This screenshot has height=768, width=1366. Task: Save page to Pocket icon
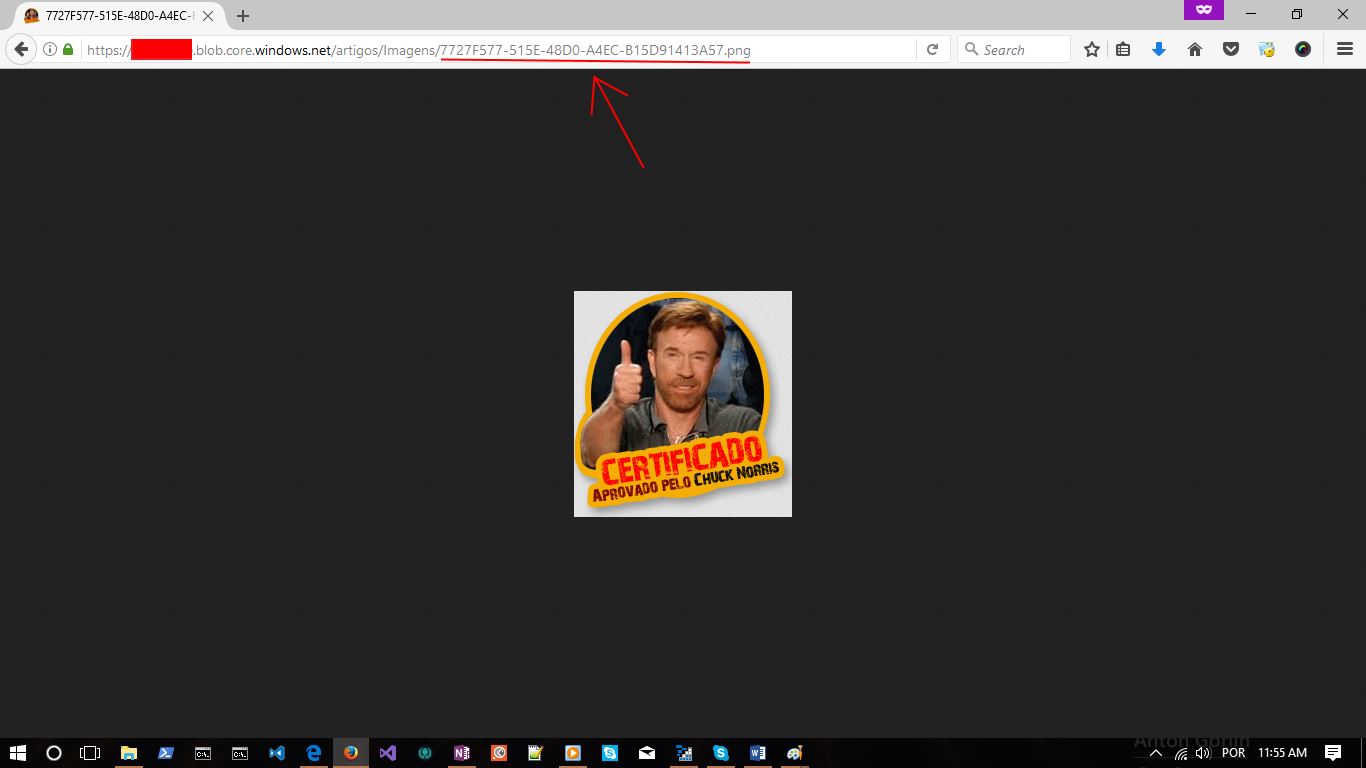[x=1231, y=49]
